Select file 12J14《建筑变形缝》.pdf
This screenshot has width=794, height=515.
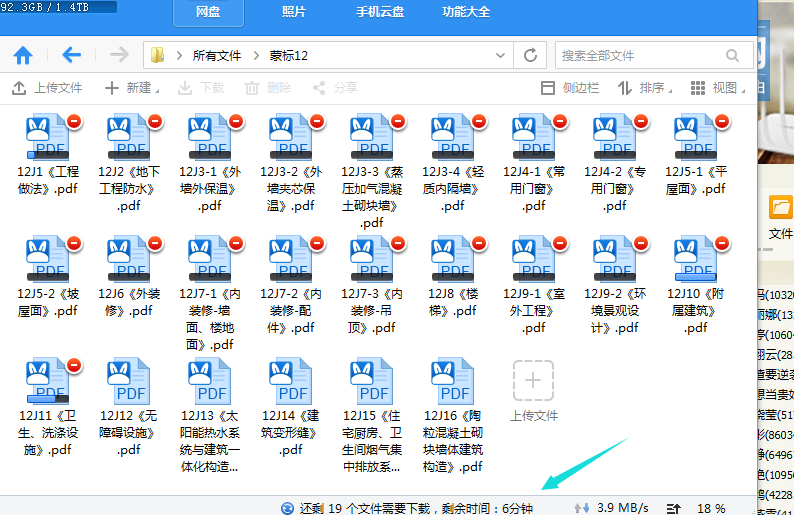coord(291,407)
